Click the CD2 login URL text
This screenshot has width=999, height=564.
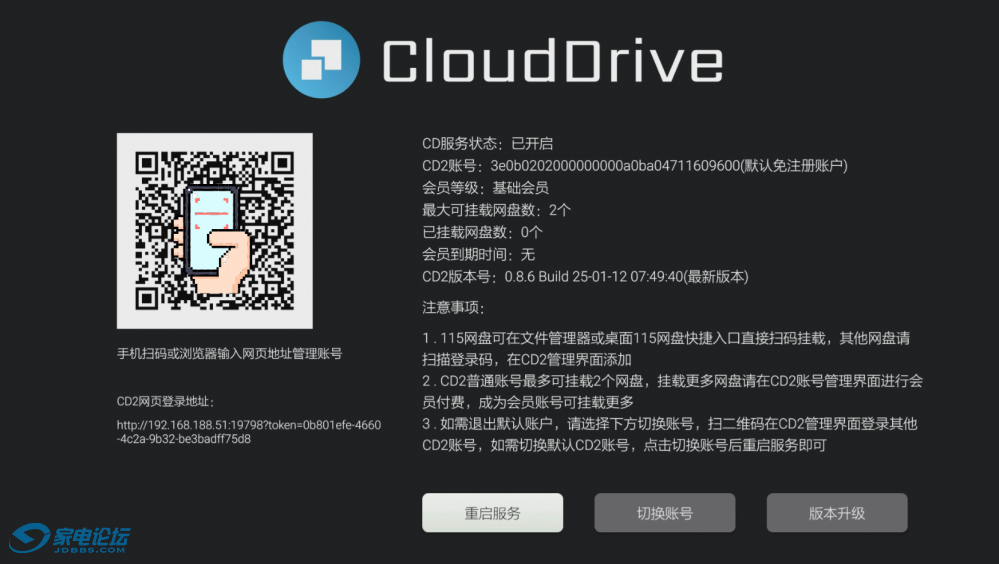[x=248, y=431]
